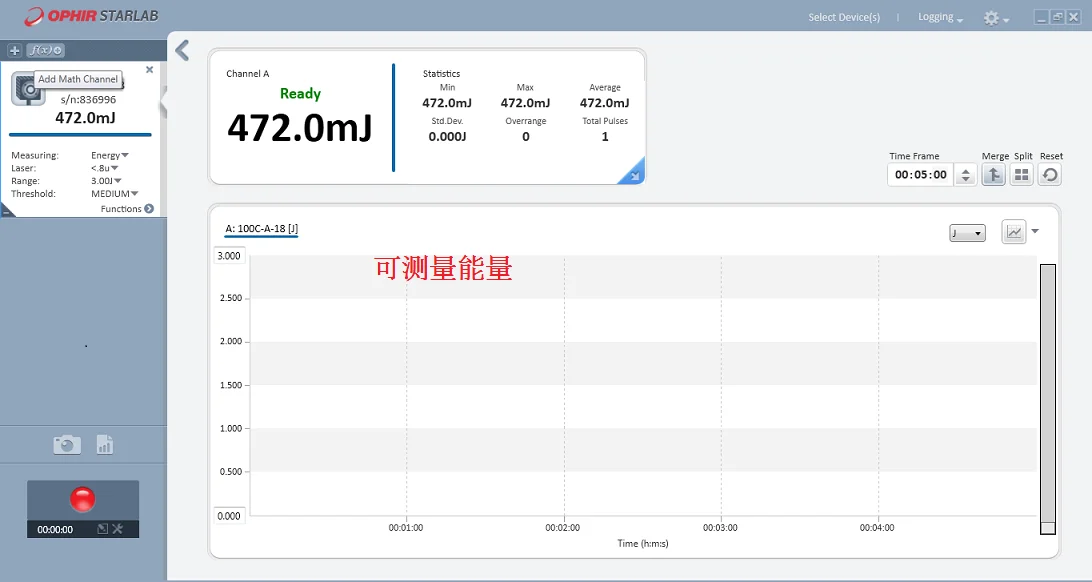Open the gear settings menu

pyautogui.click(x=996, y=18)
